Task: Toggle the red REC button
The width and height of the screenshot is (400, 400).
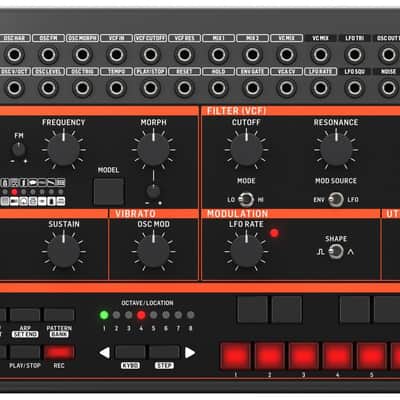Action: tap(59, 353)
